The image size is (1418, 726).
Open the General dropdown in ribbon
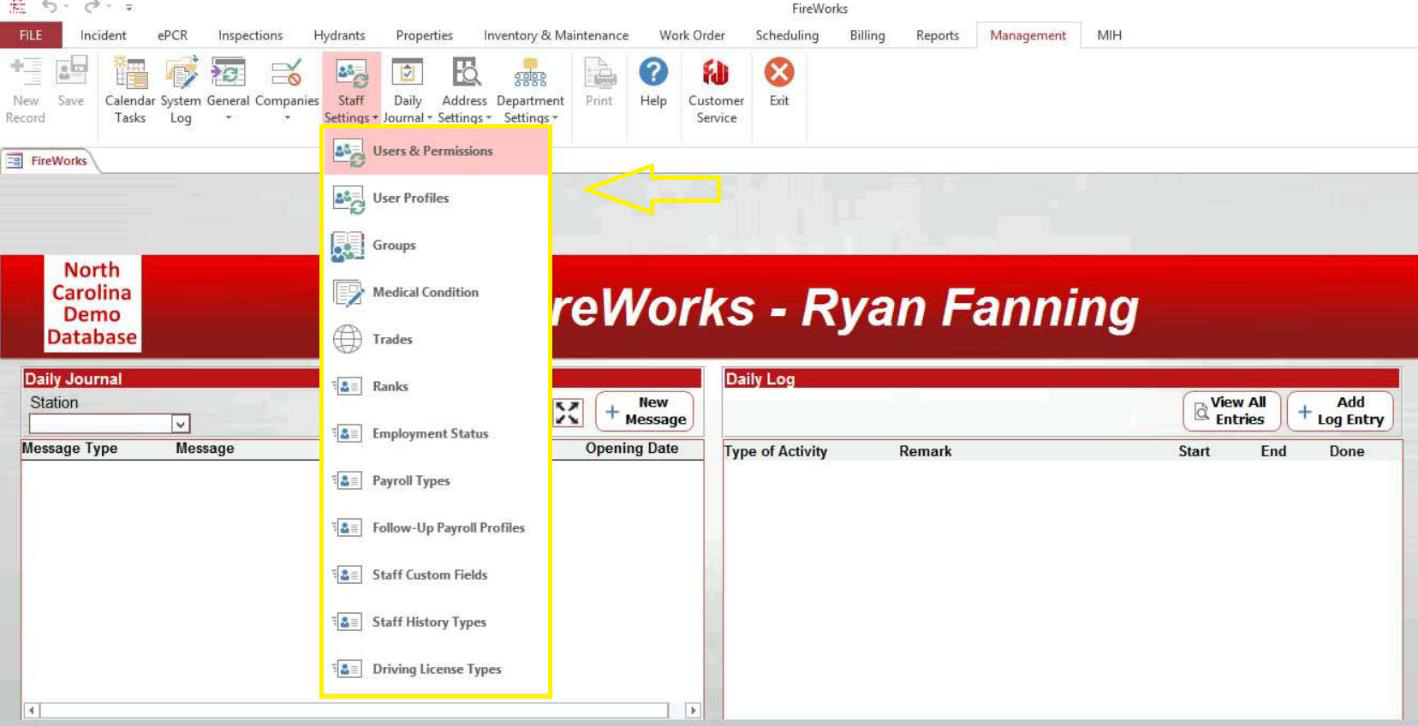(x=229, y=92)
